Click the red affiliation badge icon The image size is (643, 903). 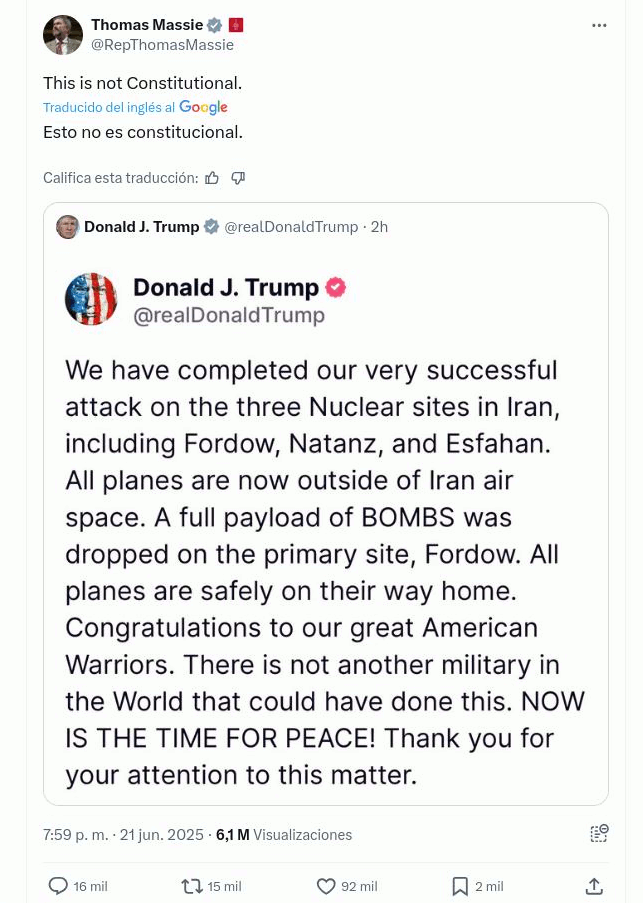point(236,25)
